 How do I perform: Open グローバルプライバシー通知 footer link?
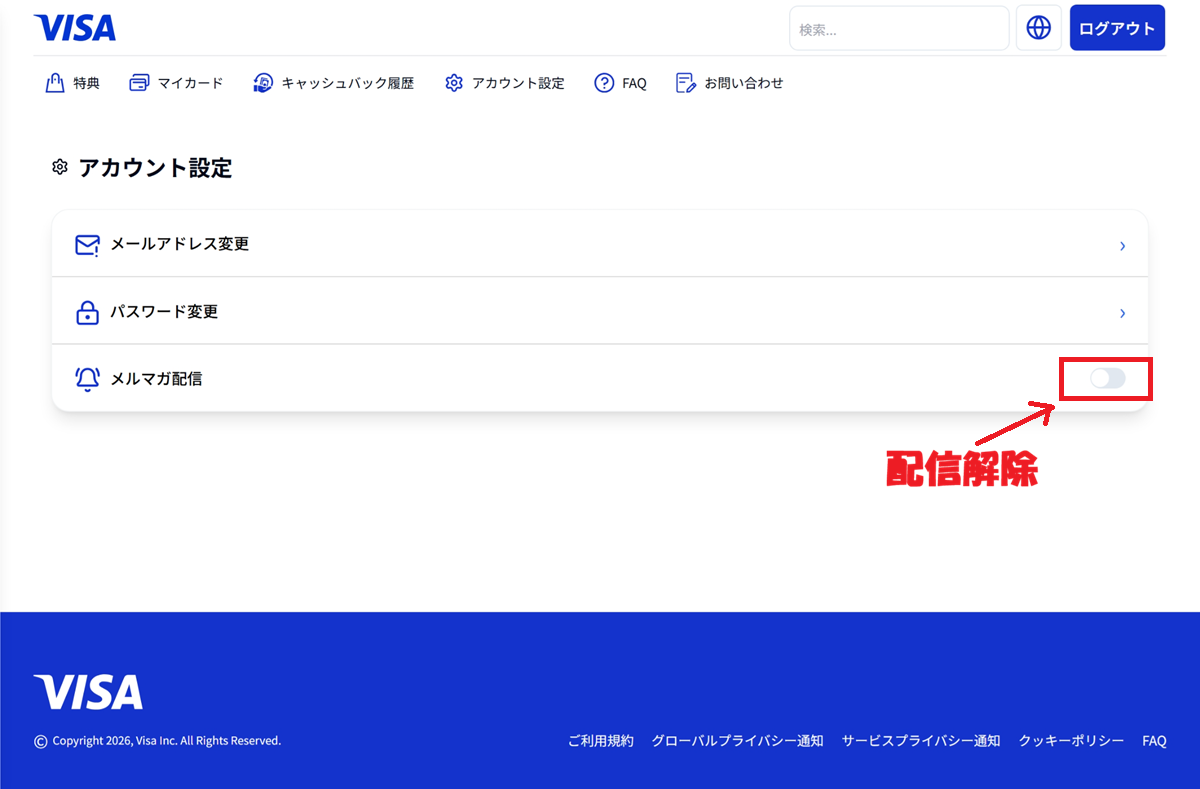(737, 741)
